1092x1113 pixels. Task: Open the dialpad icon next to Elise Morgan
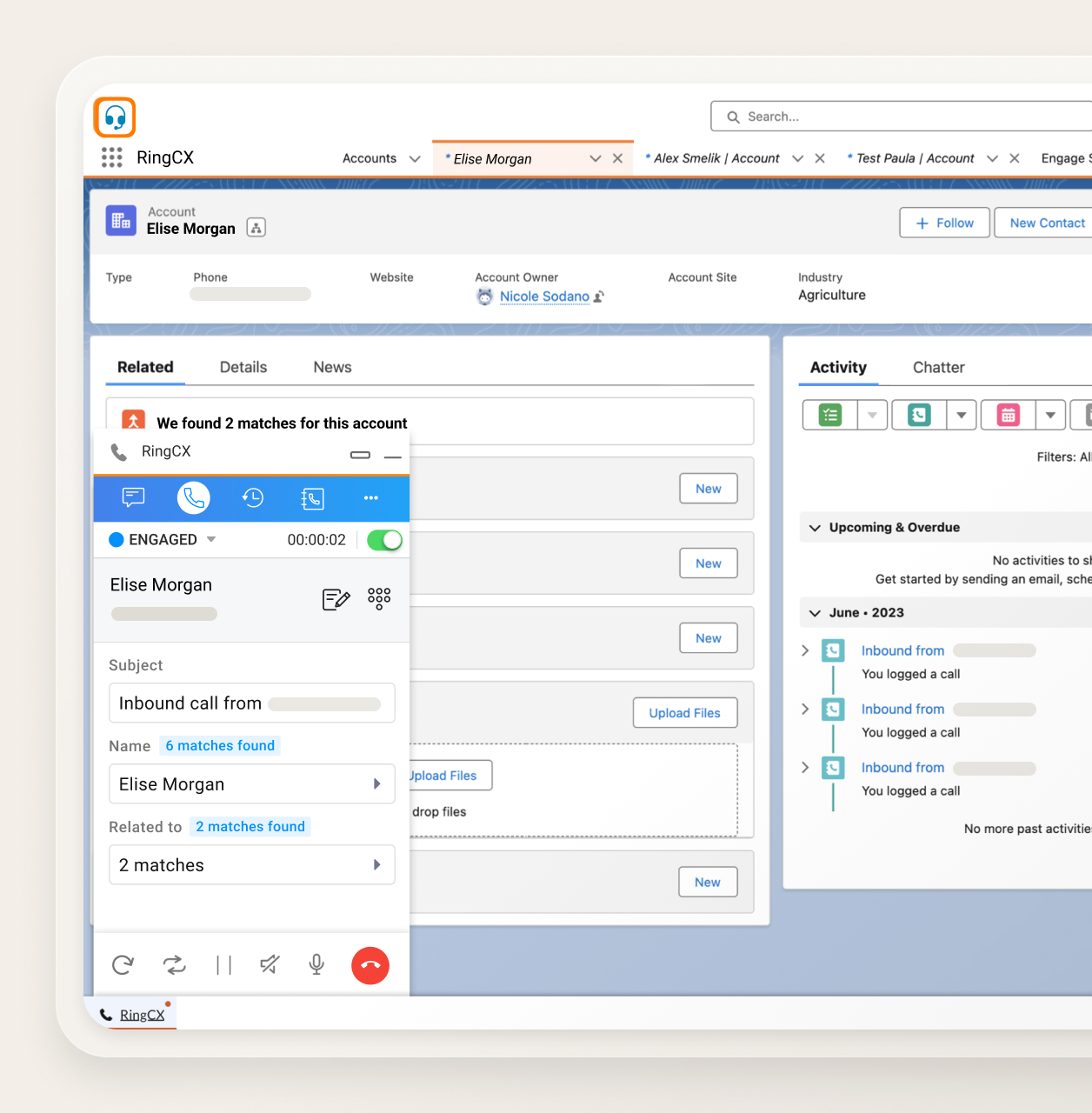tap(378, 598)
